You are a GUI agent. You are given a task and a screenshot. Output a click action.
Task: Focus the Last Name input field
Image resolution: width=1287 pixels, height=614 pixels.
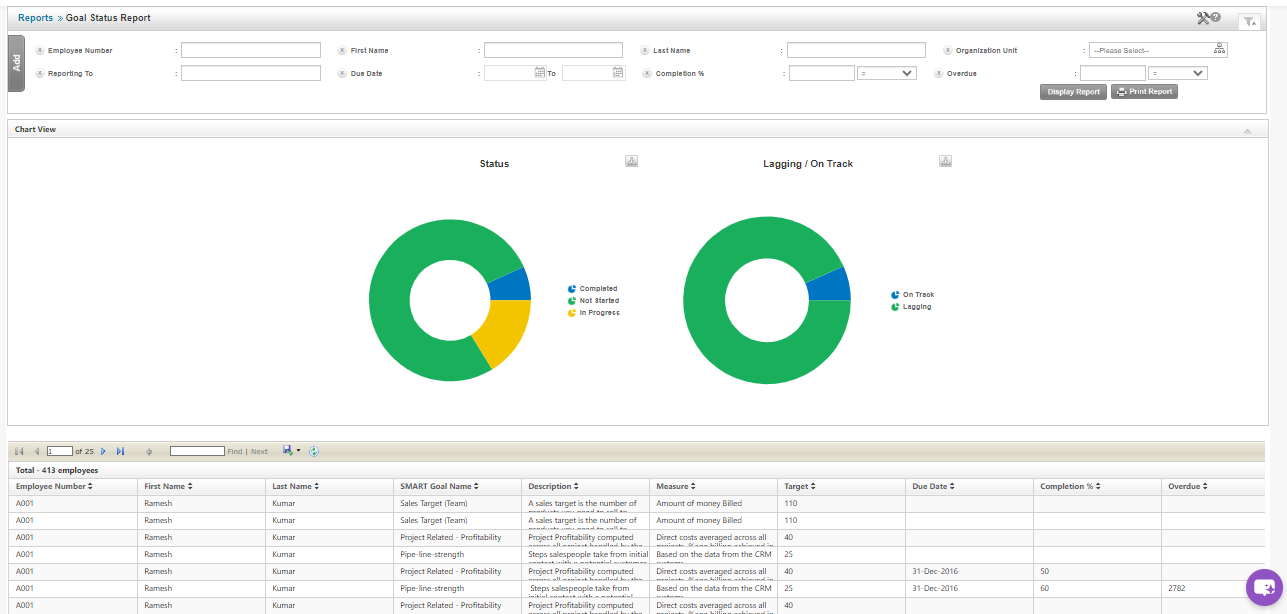(857, 50)
